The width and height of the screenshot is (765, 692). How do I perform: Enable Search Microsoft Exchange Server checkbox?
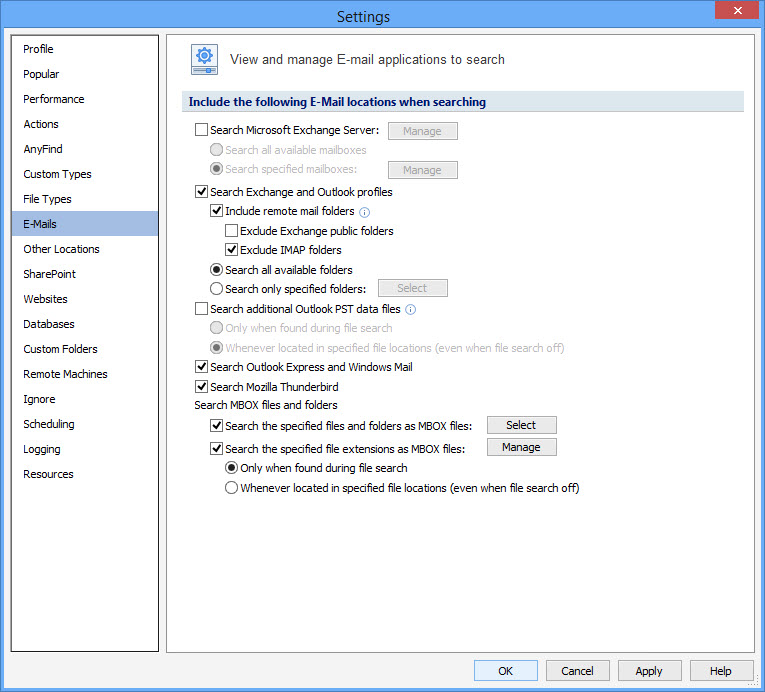201,130
